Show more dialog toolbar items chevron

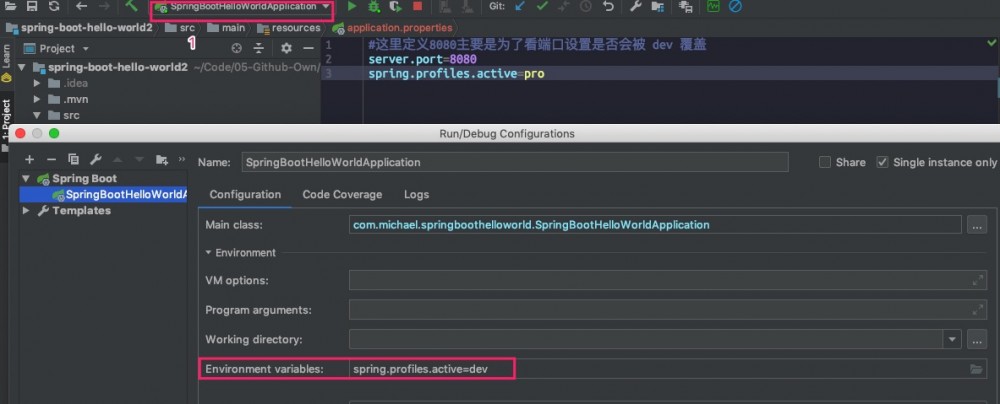click(x=182, y=159)
